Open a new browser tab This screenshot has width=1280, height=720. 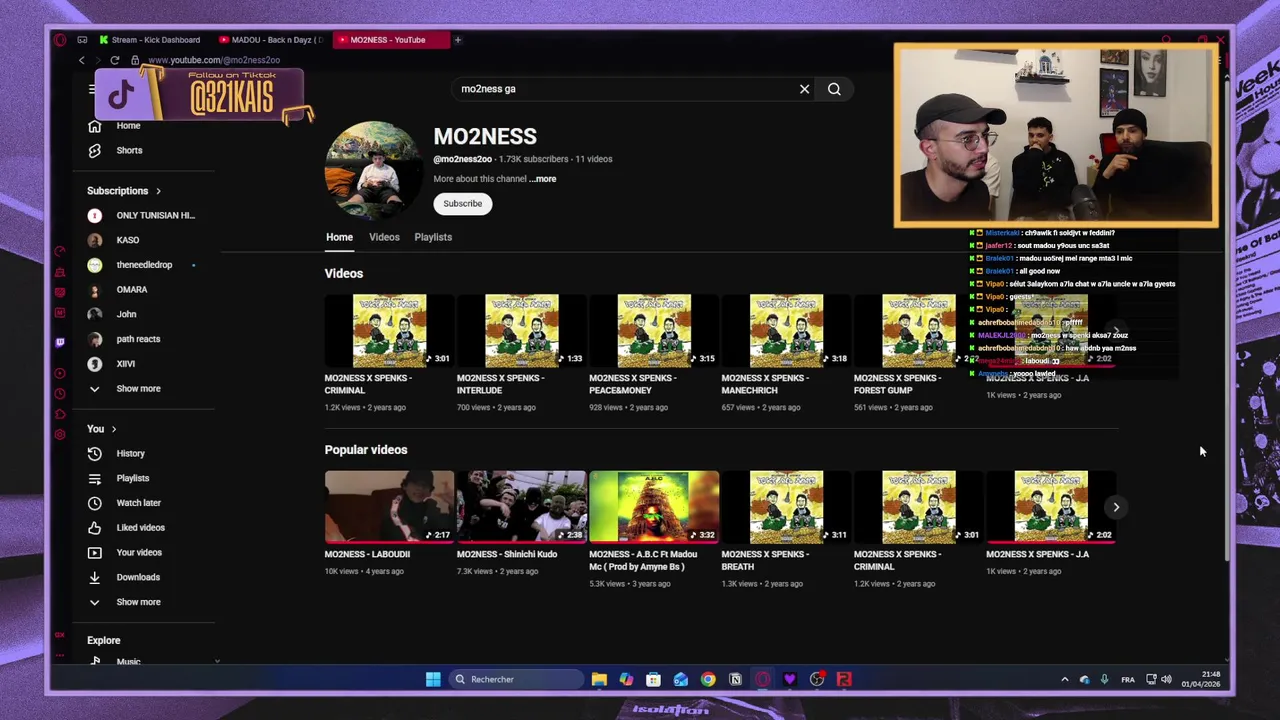[457, 40]
